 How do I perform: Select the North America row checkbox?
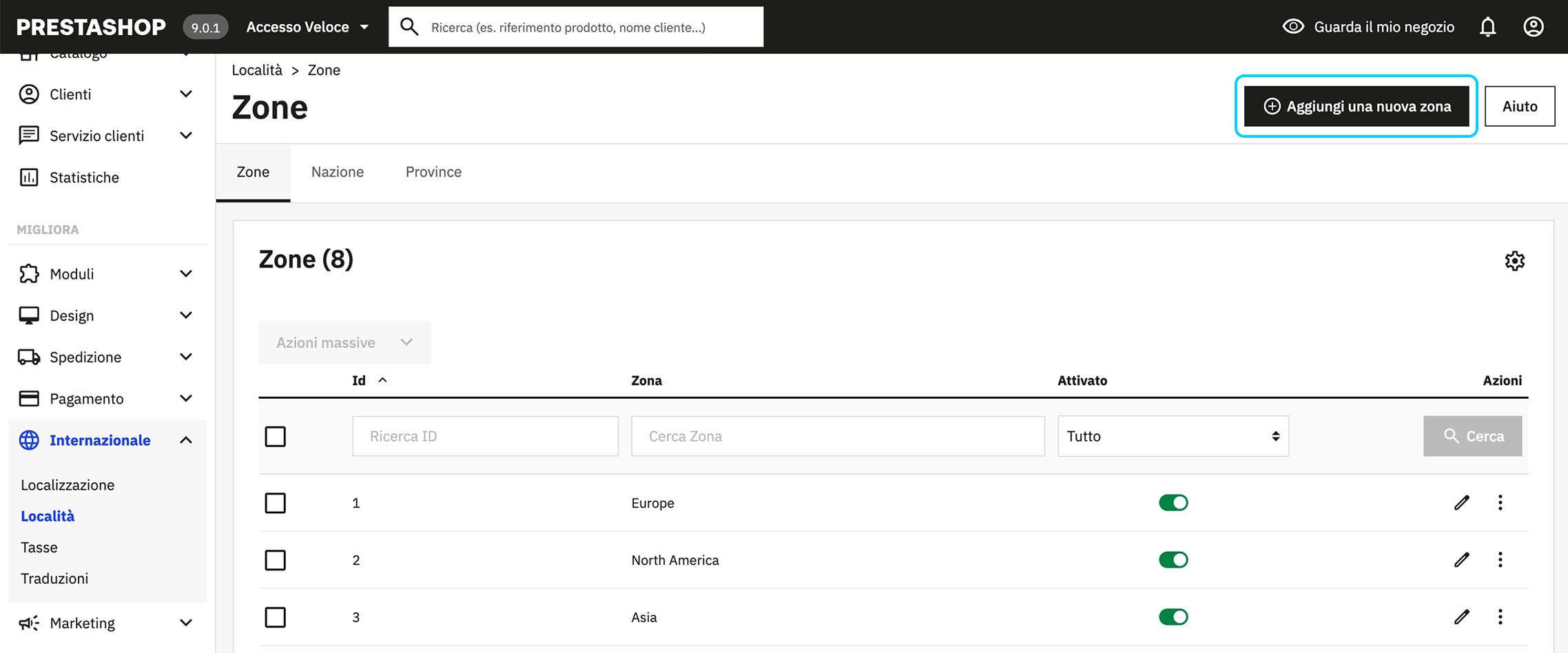click(x=276, y=561)
